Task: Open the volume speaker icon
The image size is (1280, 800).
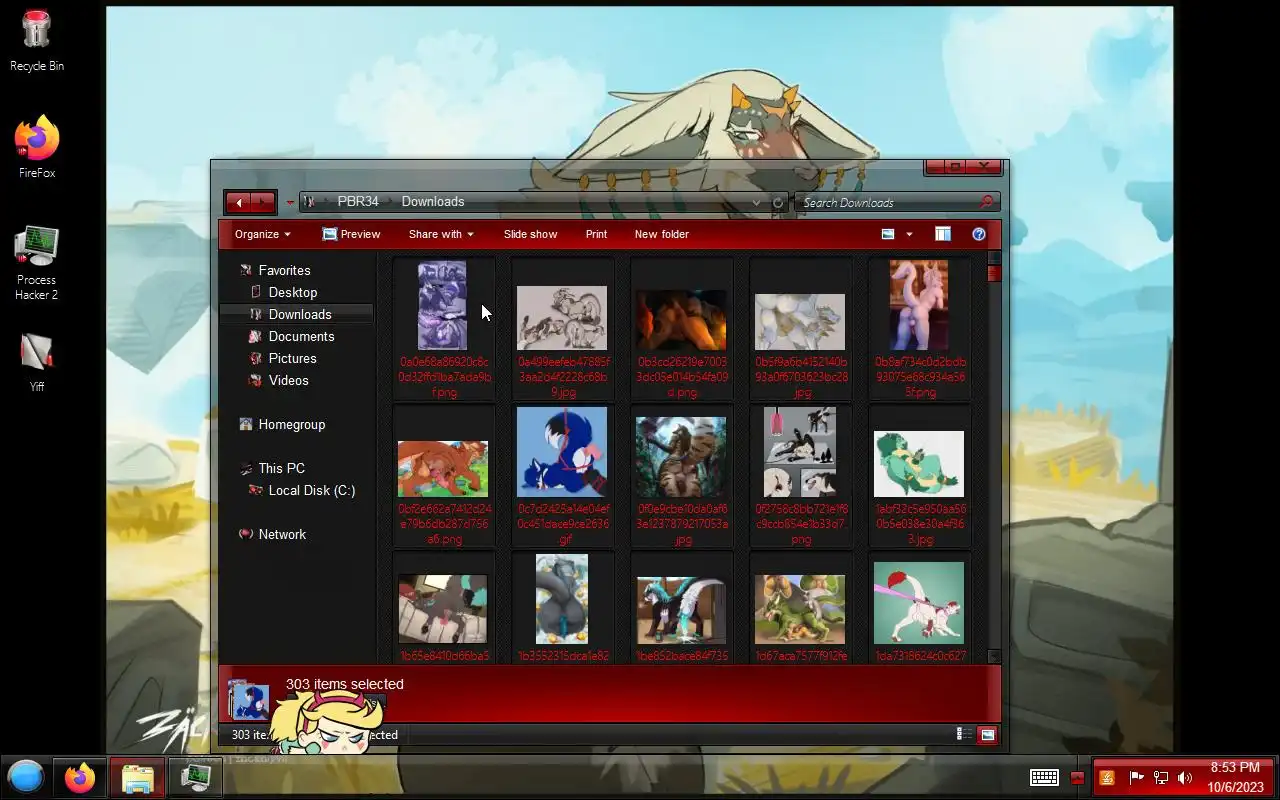Action: click(1185, 778)
